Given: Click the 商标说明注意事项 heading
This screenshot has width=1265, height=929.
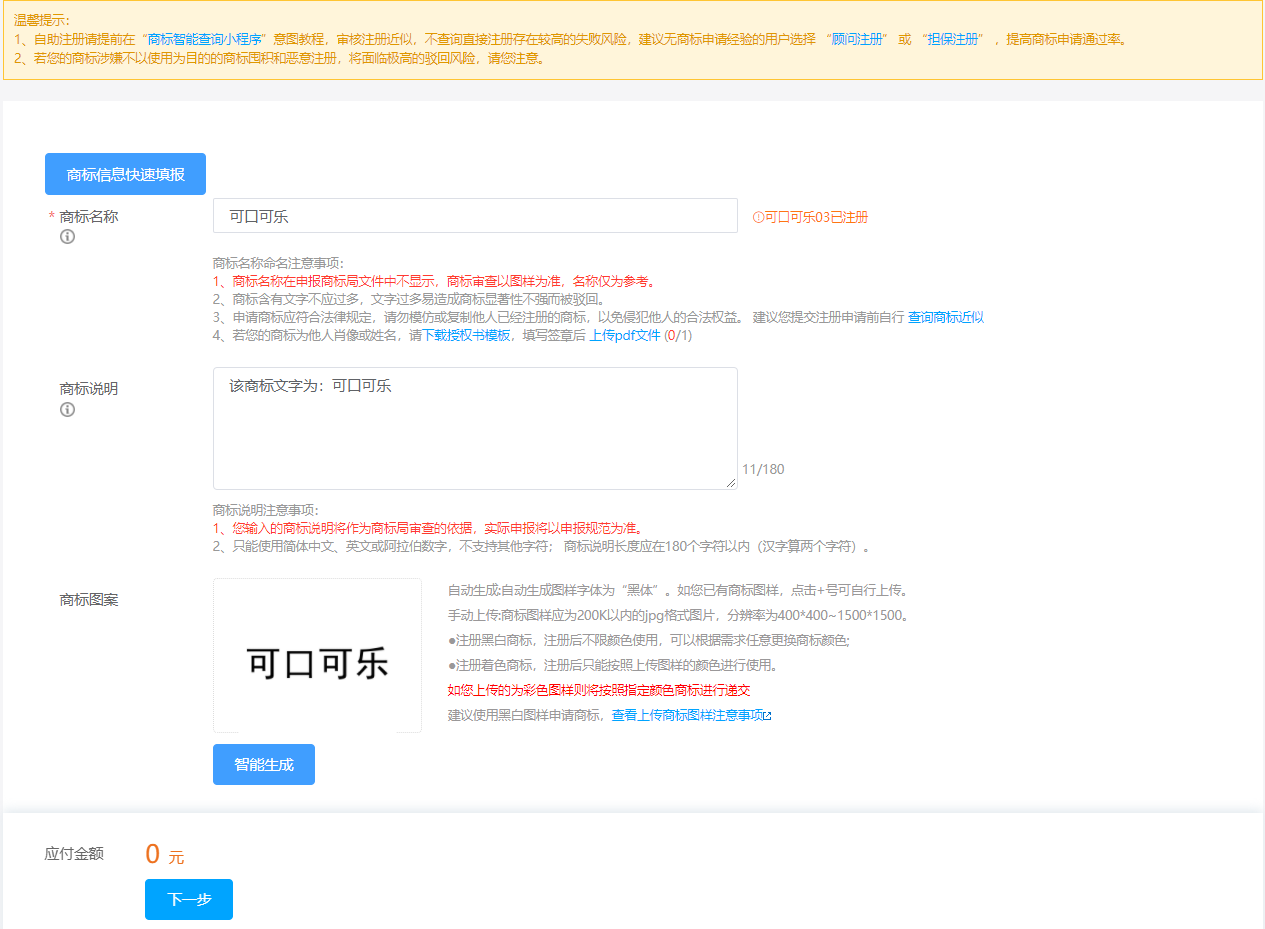Looking at the screenshot, I should point(265,510).
